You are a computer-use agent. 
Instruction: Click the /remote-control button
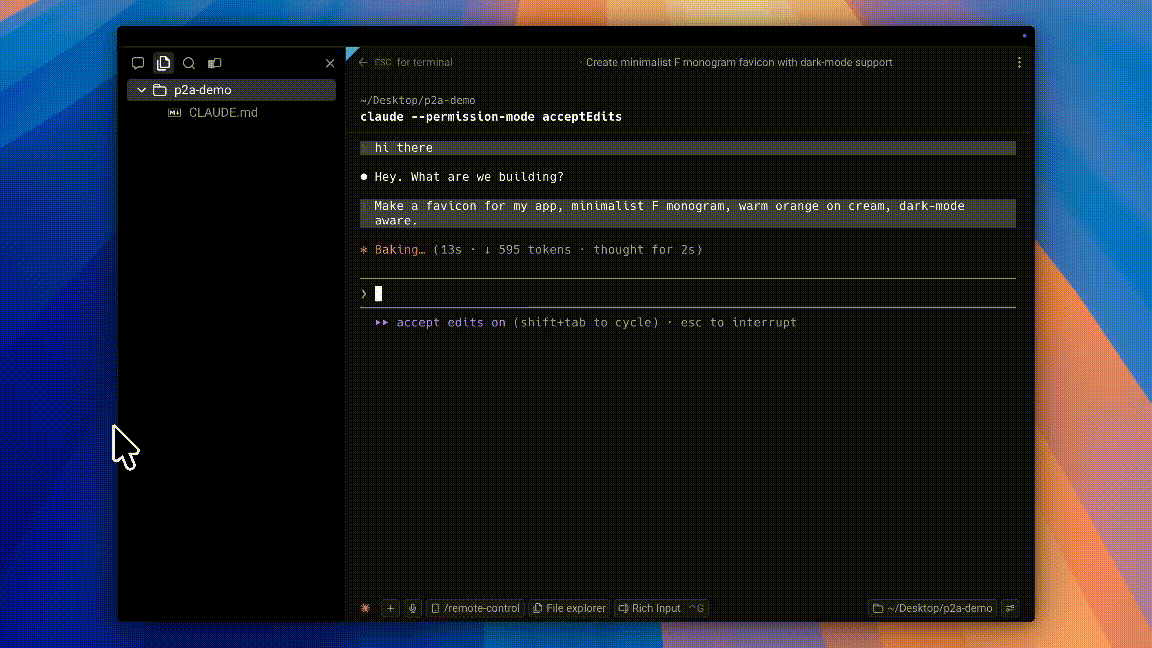click(x=475, y=608)
